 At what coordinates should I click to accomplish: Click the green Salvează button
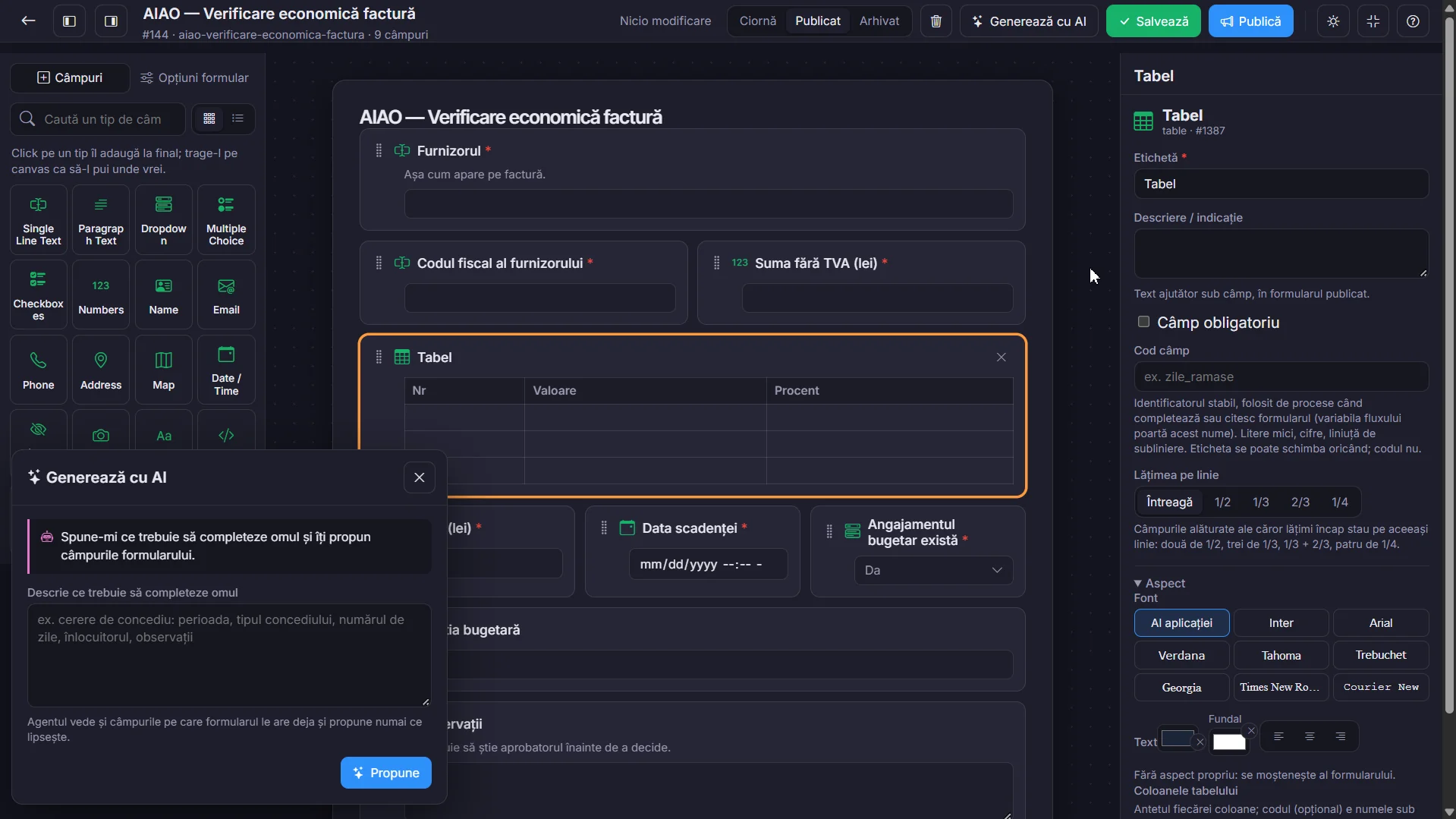coord(1153,21)
